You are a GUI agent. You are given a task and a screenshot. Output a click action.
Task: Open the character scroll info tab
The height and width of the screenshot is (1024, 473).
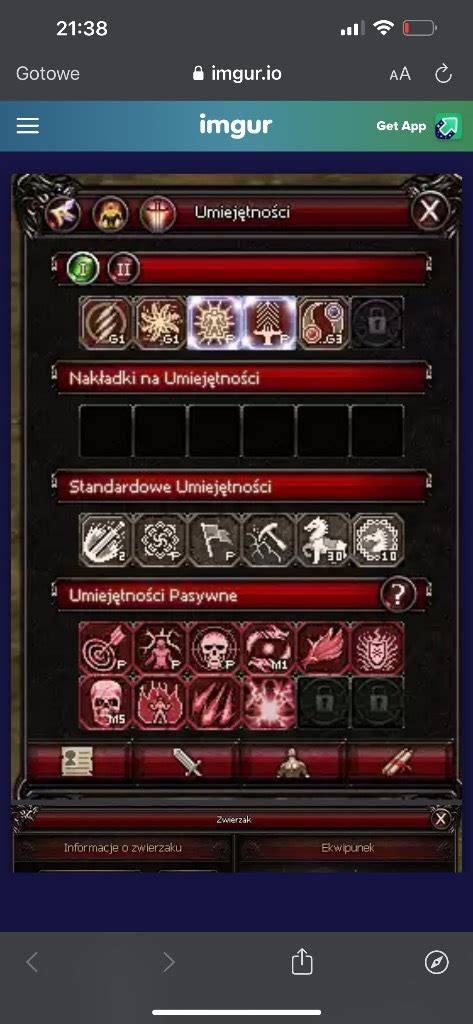(x=78, y=761)
